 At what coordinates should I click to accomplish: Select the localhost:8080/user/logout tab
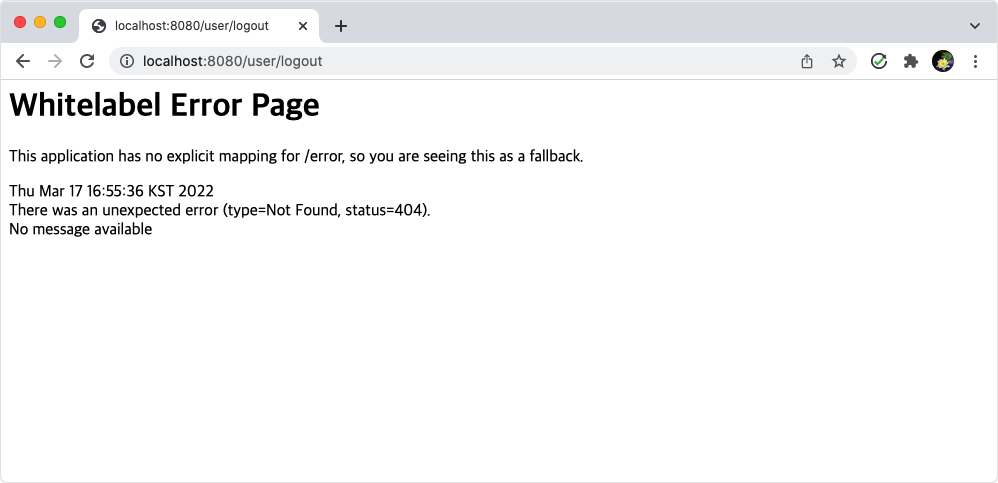199,26
